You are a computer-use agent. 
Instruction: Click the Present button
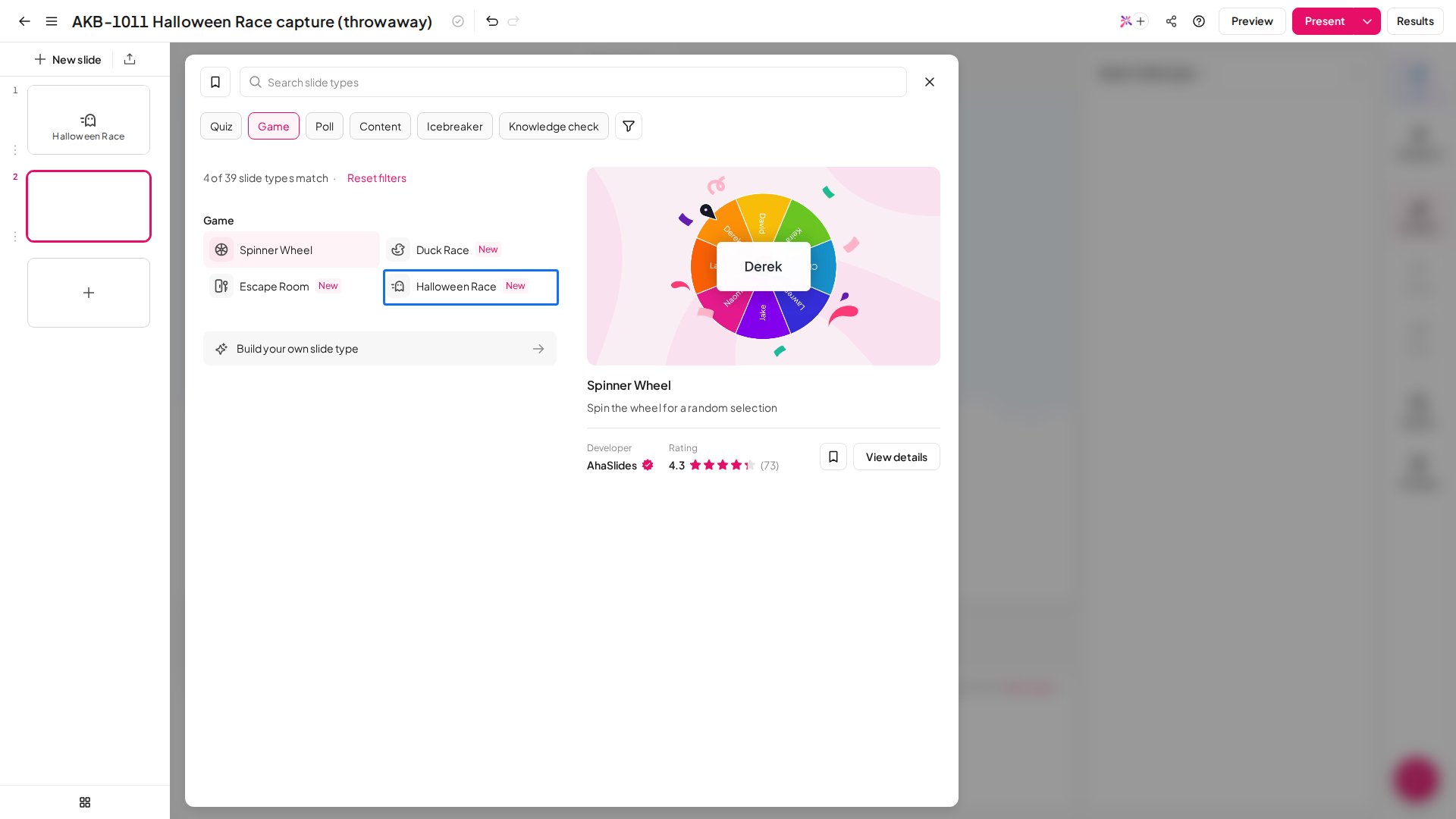point(1324,21)
